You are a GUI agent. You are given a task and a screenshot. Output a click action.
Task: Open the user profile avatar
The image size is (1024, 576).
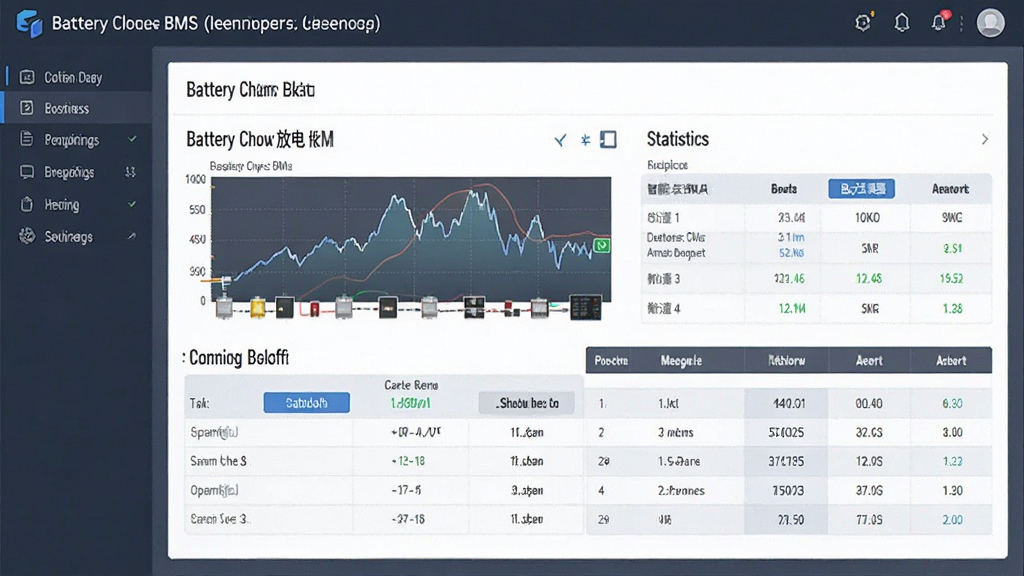click(x=990, y=23)
